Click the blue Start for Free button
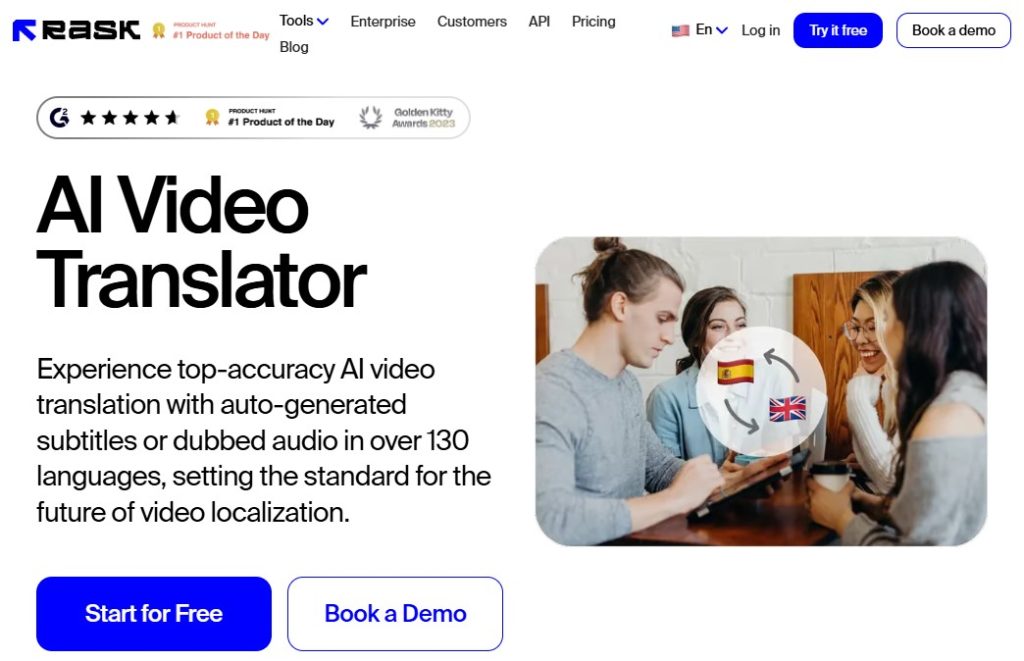Screen dimensions: 1024x661 click(x=153, y=613)
